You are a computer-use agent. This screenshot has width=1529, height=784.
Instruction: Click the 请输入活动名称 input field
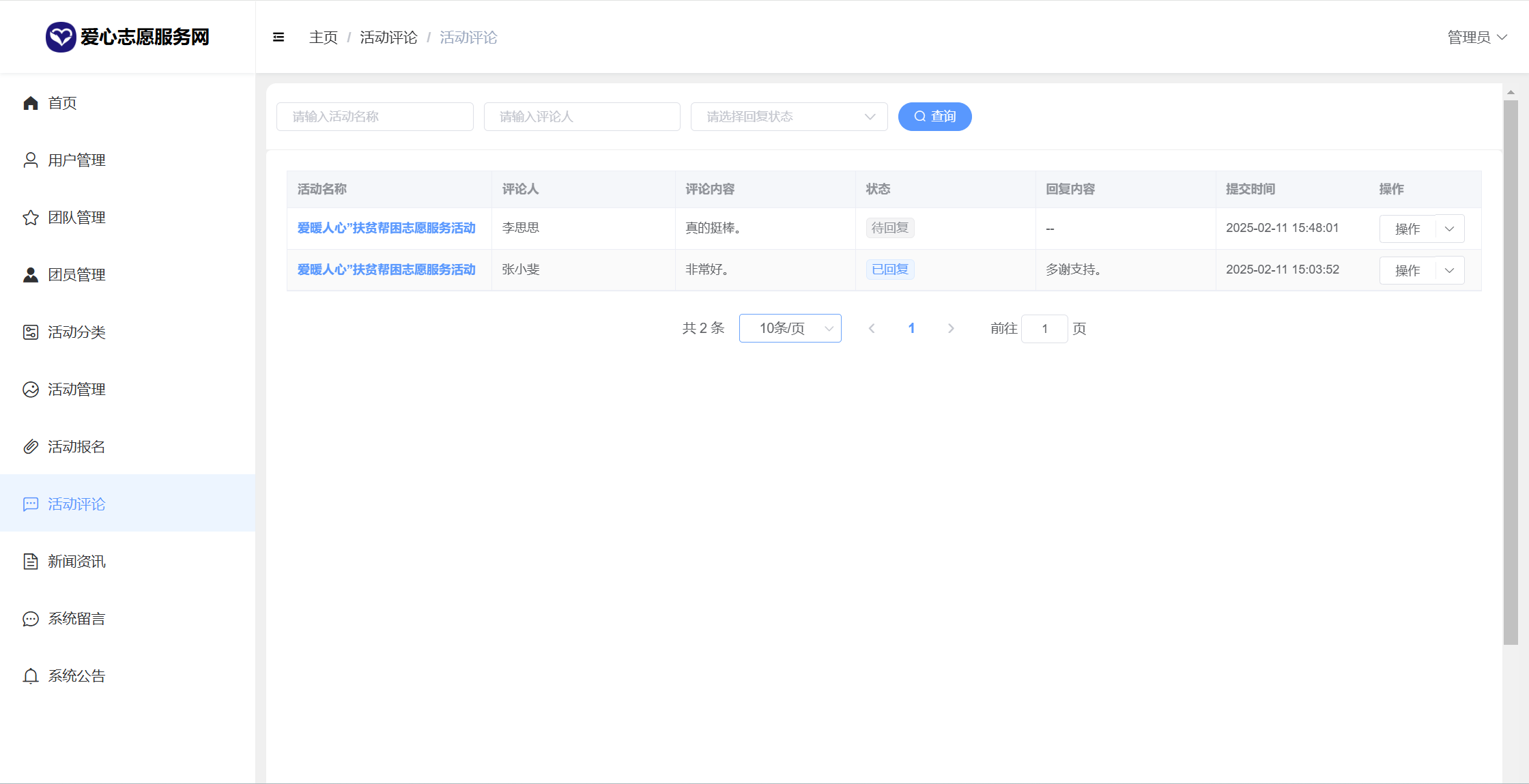375,117
